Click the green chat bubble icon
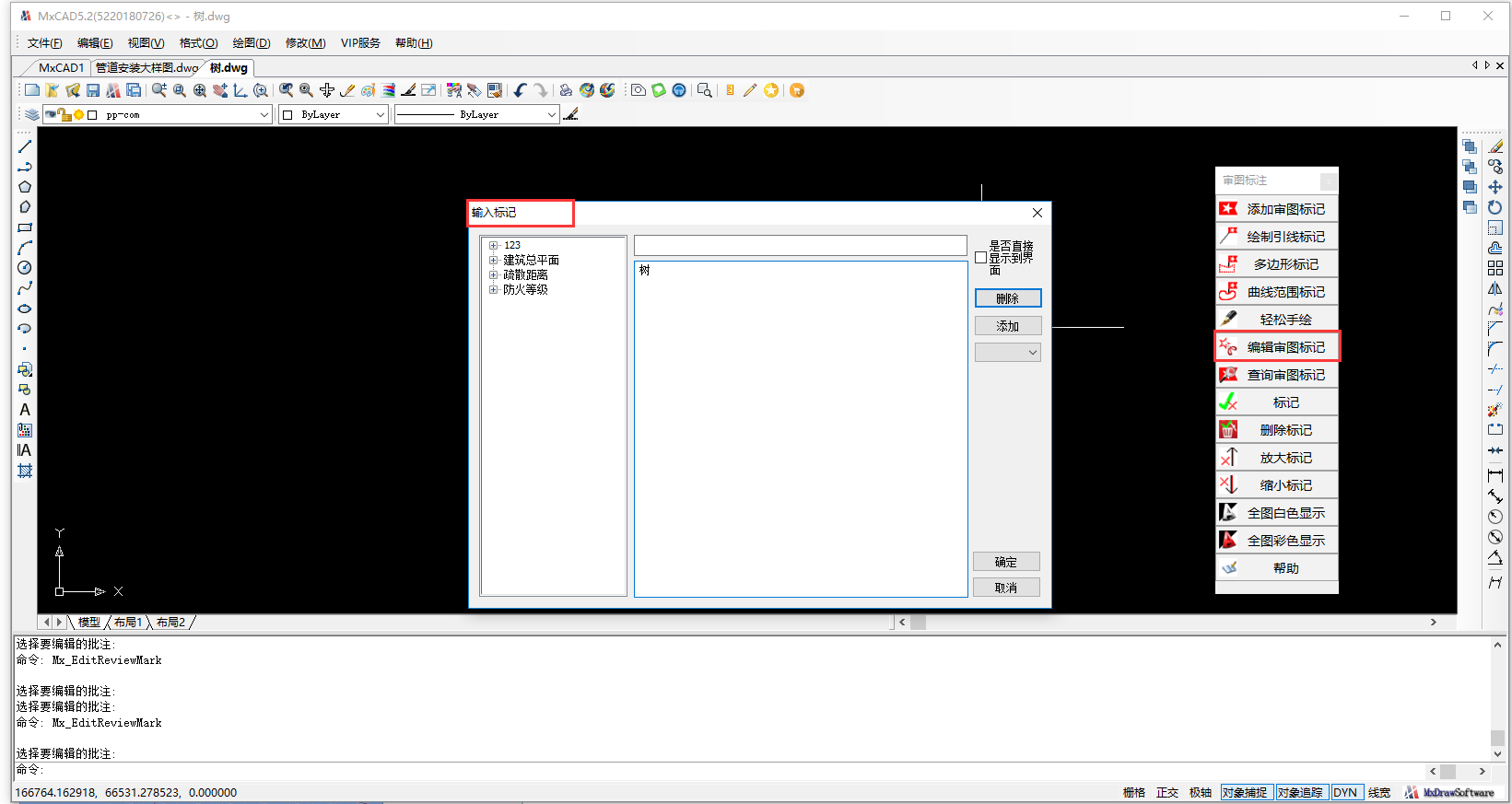Image resolution: width=1512 pixels, height=804 pixels. (x=659, y=90)
